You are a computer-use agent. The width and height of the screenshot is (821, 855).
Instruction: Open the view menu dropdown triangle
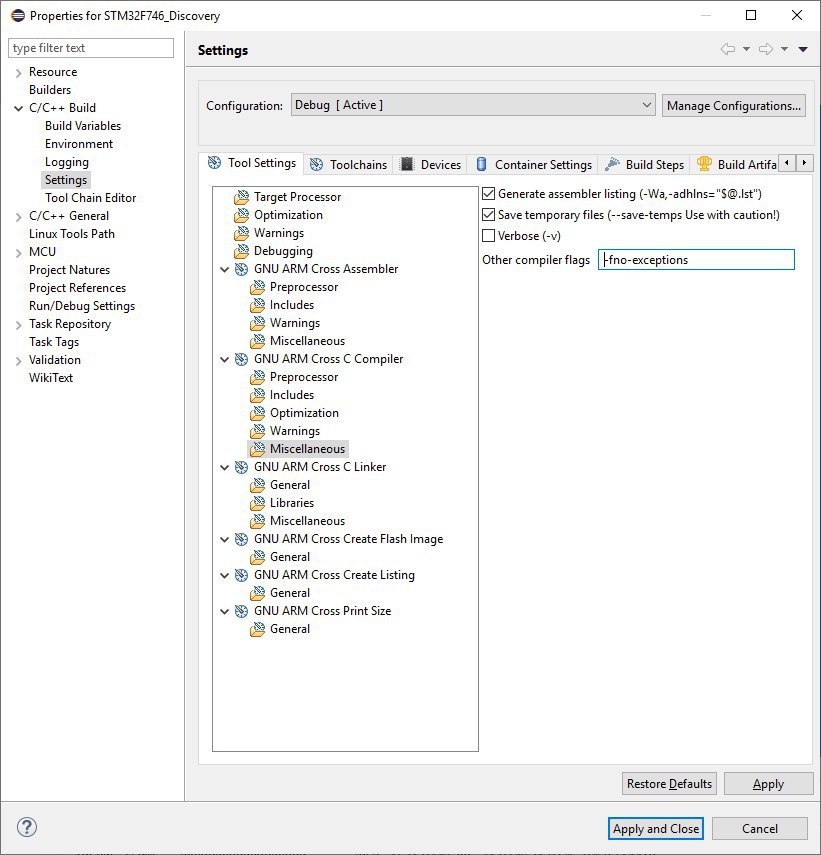point(803,49)
